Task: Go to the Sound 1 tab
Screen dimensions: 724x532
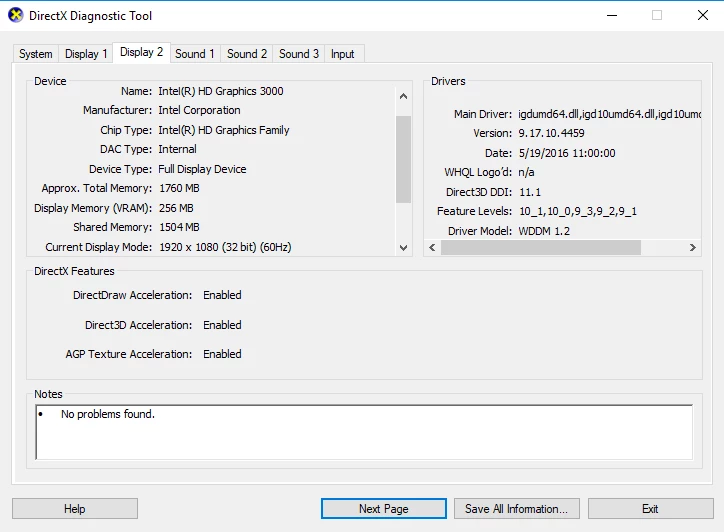Action: click(x=195, y=54)
